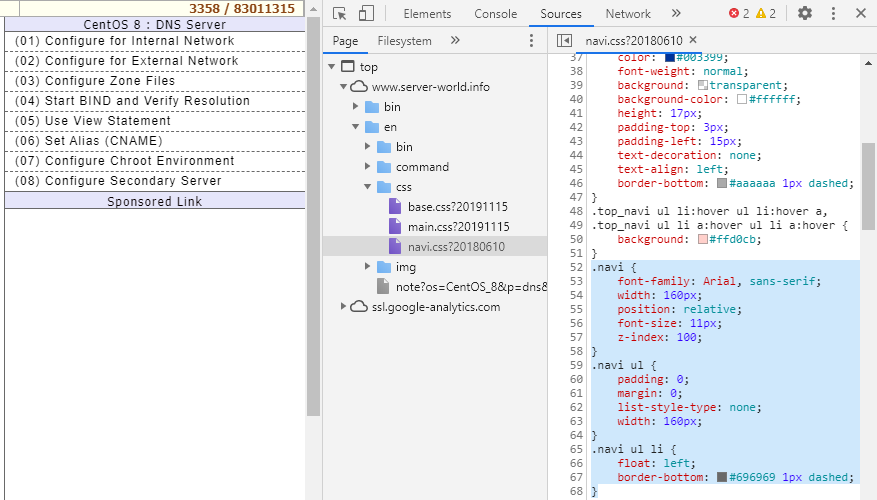Collapse the www.server-world.info tree node
The image size is (877, 500).
tap(345, 87)
